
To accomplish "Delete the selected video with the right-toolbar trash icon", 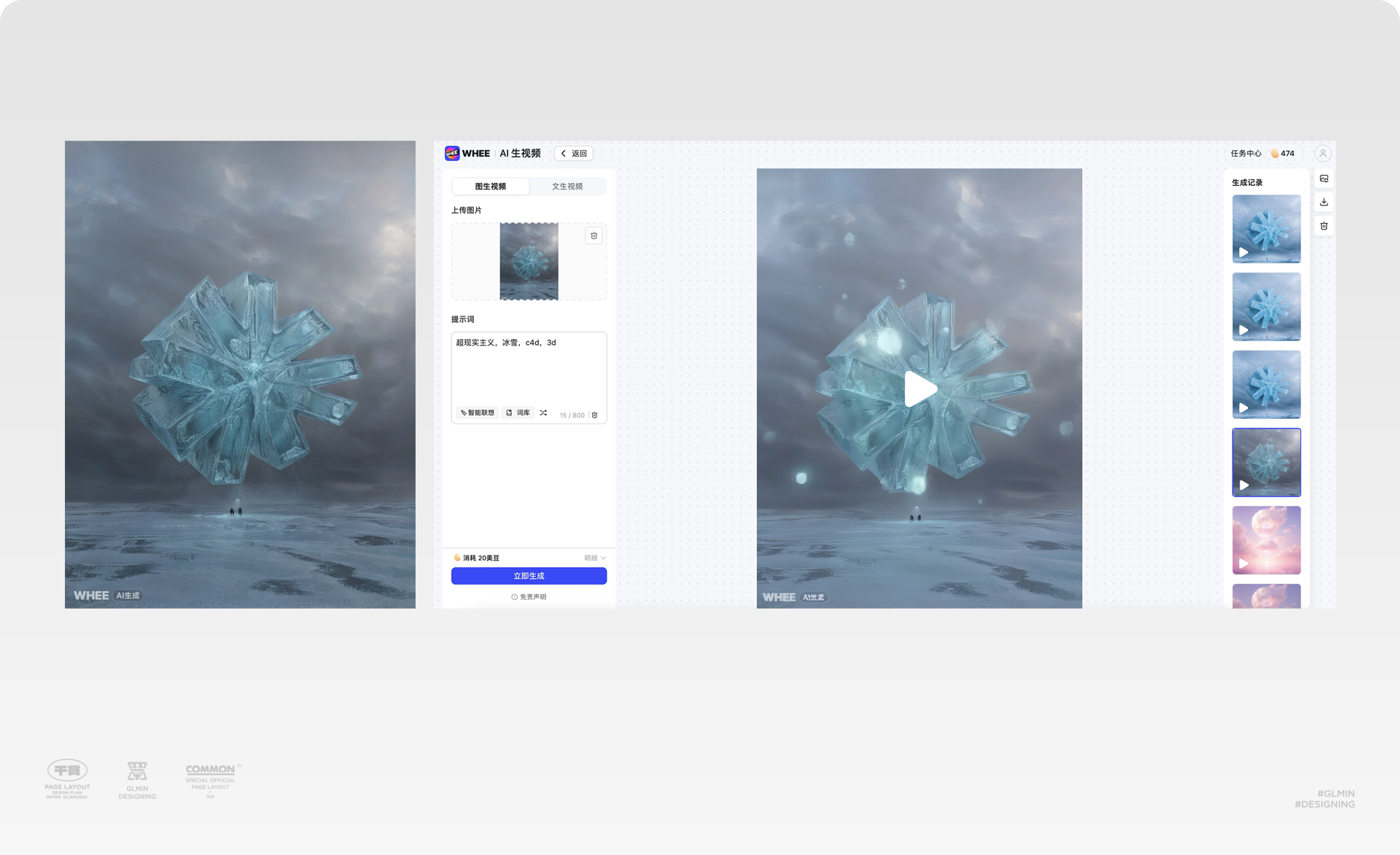I will [1324, 226].
